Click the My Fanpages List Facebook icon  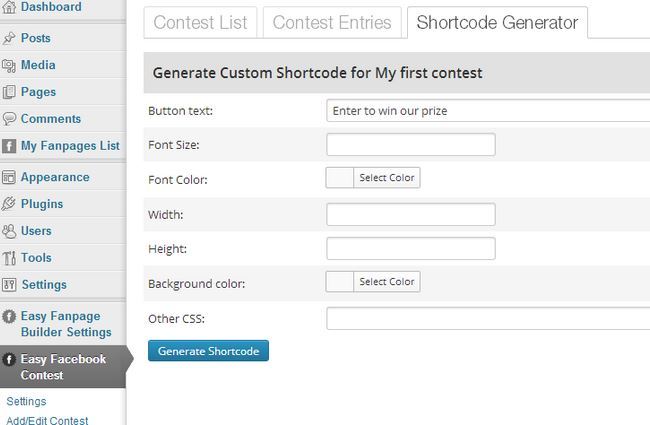[x=9, y=146]
